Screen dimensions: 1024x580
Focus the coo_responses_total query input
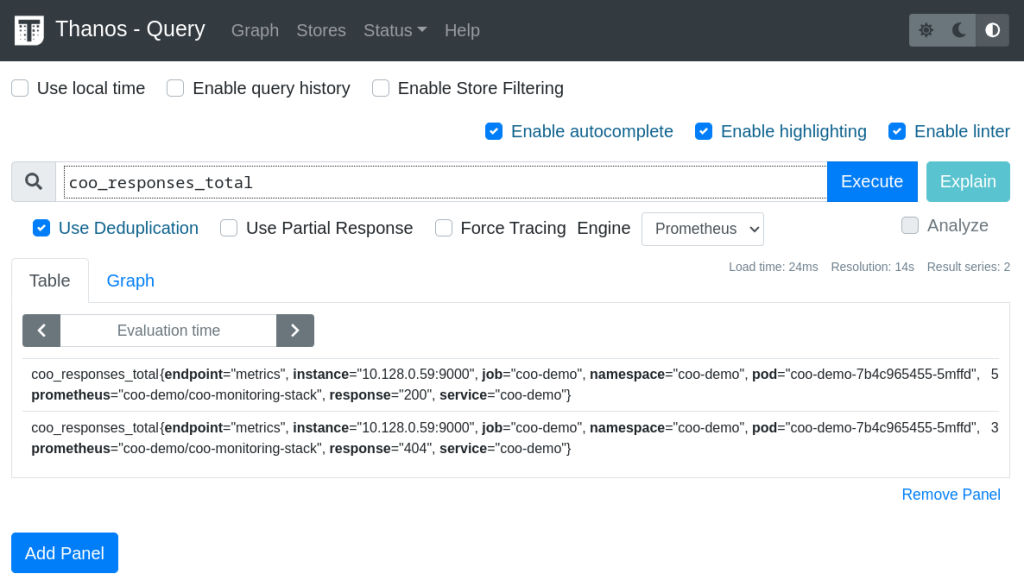pos(445,182)
